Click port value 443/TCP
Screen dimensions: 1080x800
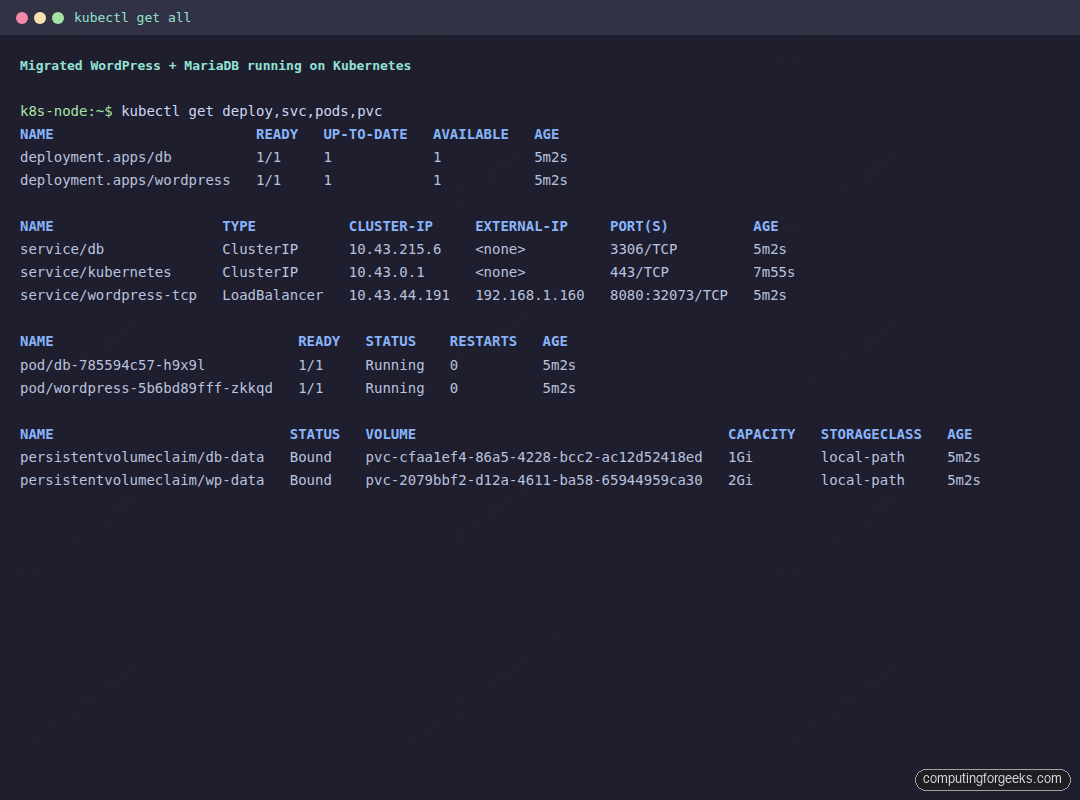click(x=639, y=272)
